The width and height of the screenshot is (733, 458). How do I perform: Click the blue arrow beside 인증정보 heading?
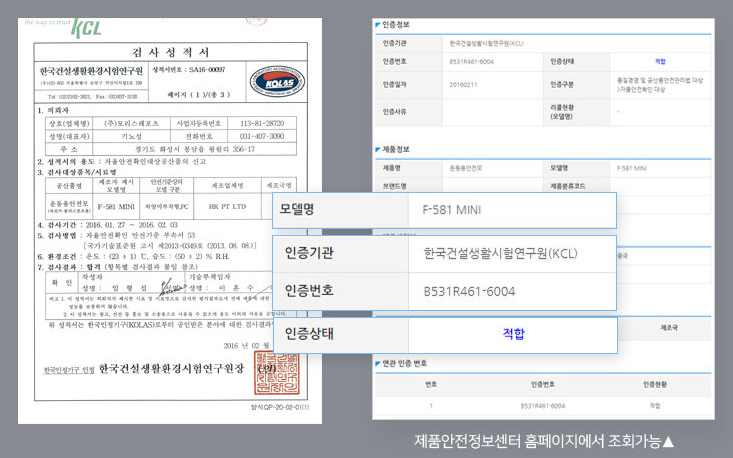378,25
